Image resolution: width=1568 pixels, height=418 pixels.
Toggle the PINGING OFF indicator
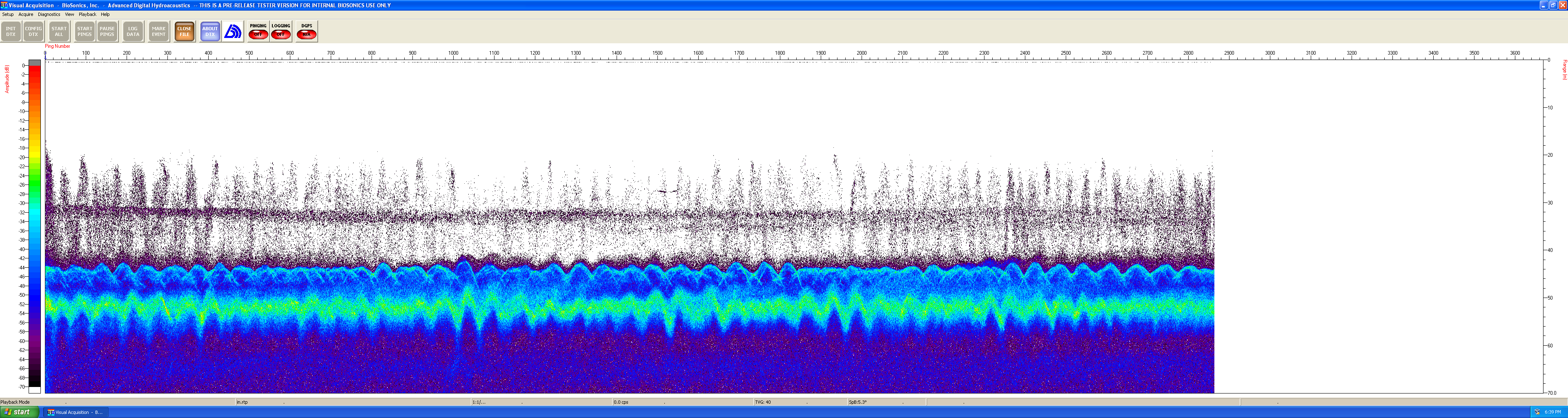(258, 32)
